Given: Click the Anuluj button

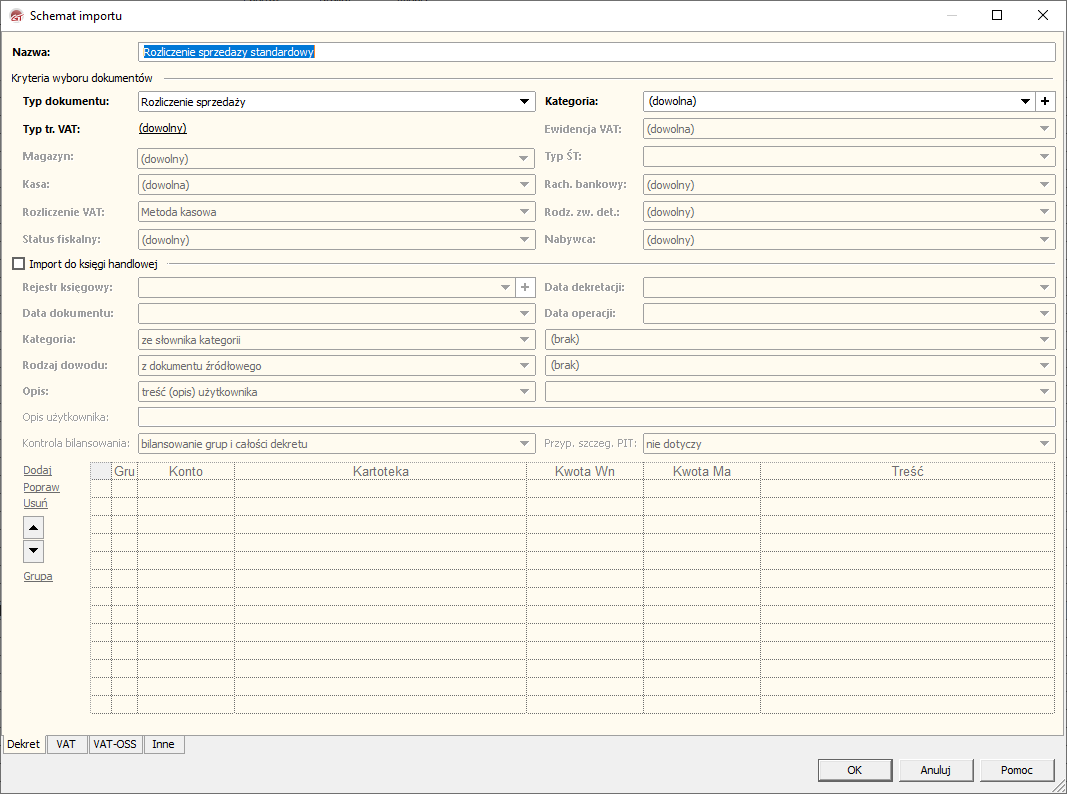Looking at the screenshot, I should tap(936, 770).
